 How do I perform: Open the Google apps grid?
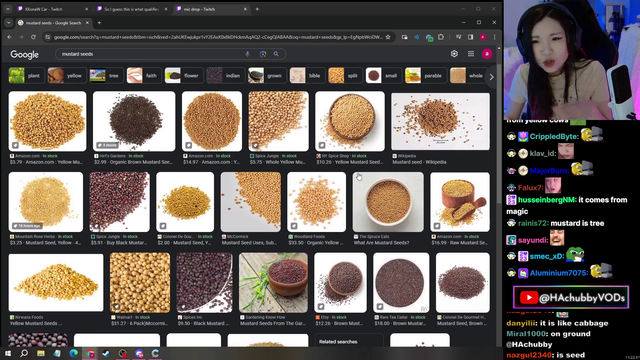pyautogui.click(x=471, y=54)
